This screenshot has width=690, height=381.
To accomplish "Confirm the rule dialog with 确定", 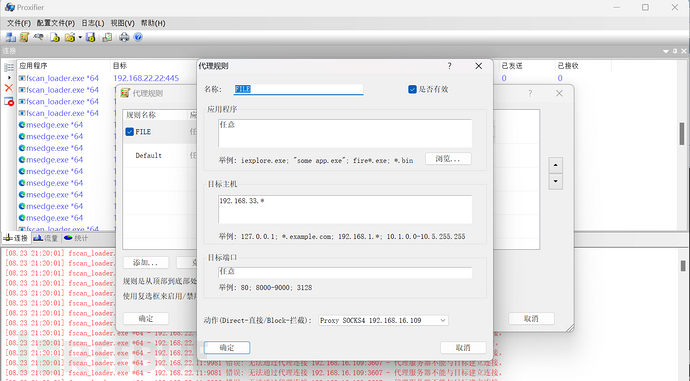I will click(x=227, y=348).
